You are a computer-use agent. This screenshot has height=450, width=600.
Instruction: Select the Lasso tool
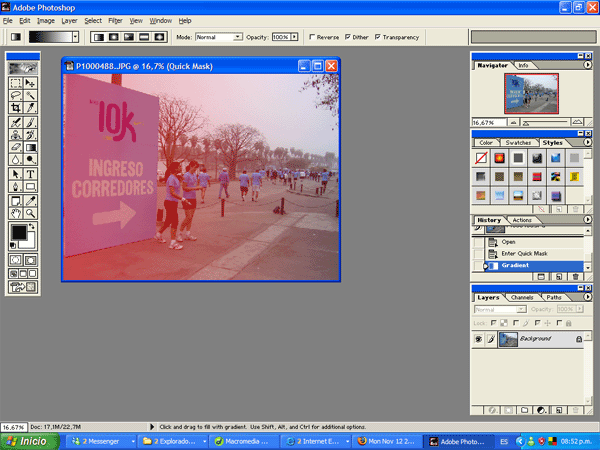click(16, 95)
